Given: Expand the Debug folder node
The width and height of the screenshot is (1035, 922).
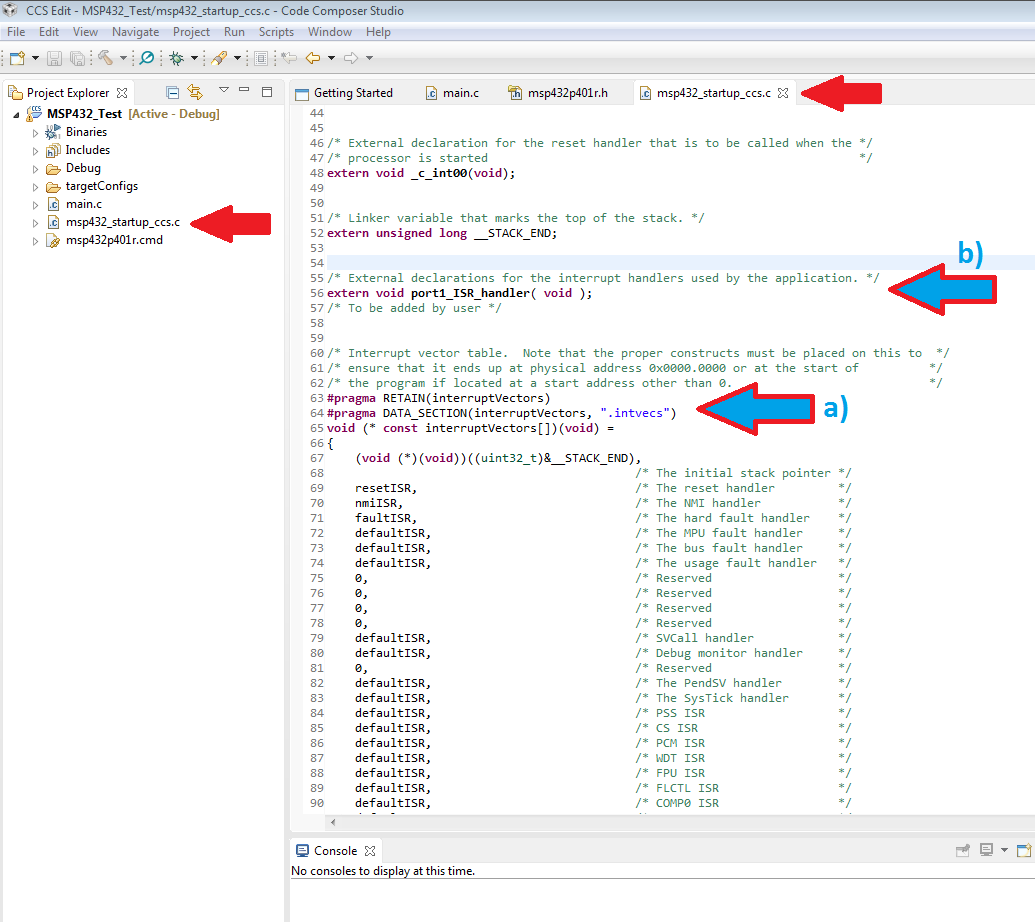Looking at the screenshot, I should [36, 169].
